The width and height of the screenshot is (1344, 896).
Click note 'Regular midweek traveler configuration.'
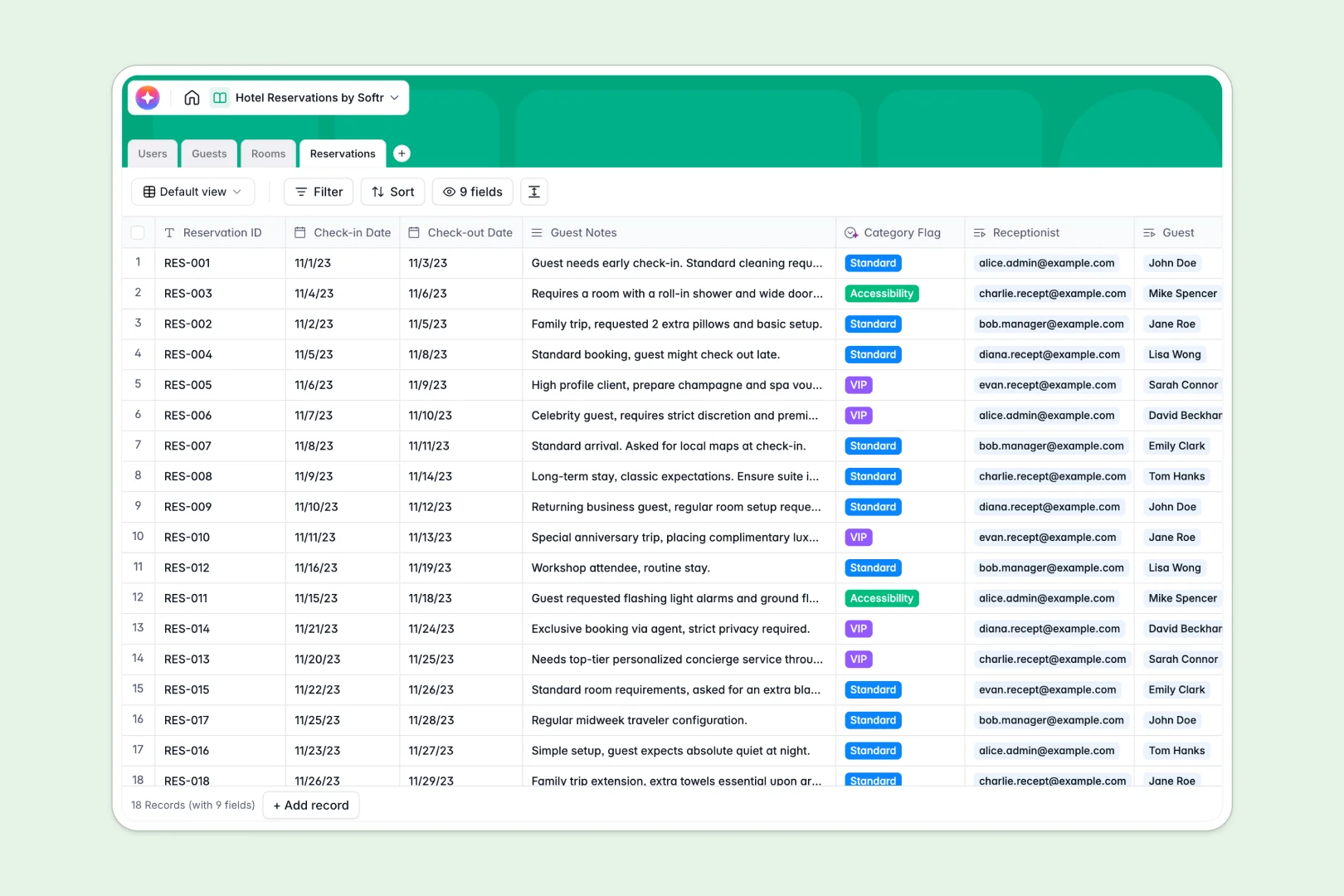coord(639,721)
